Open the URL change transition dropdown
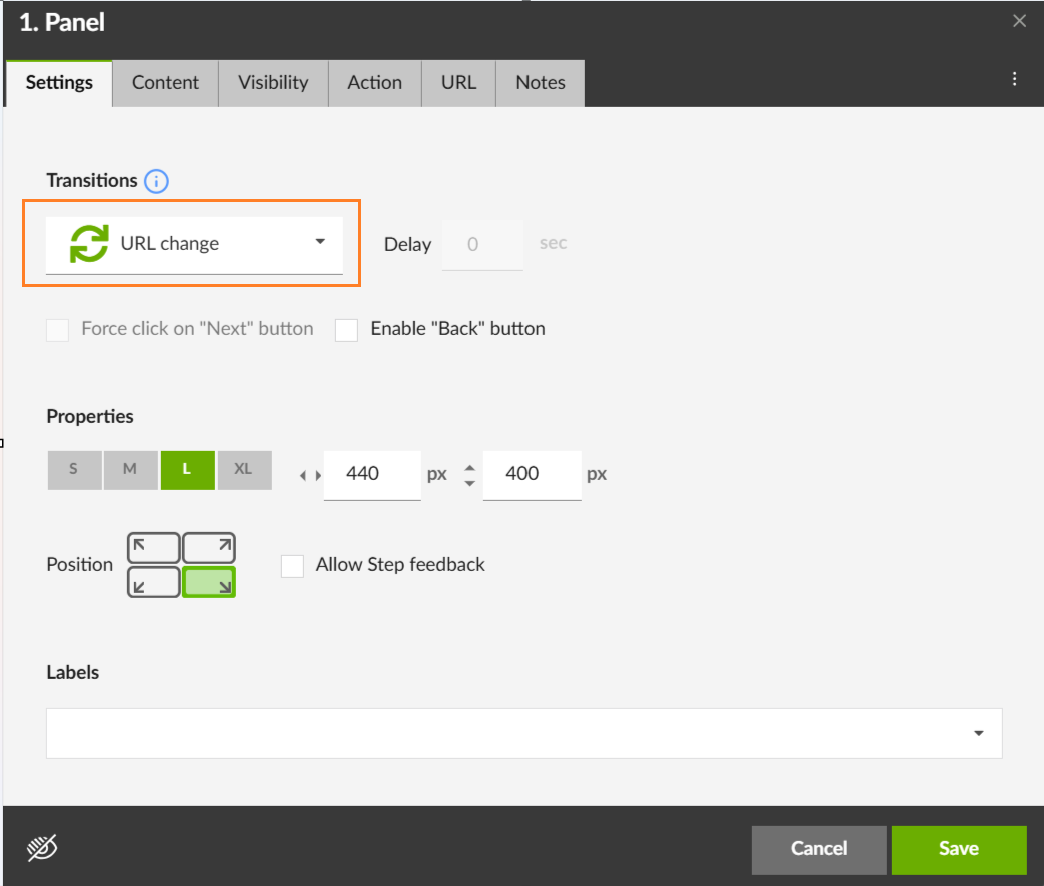Image resolution: width=1044 pixels, height=886 pixels. [x=194, y=244]
